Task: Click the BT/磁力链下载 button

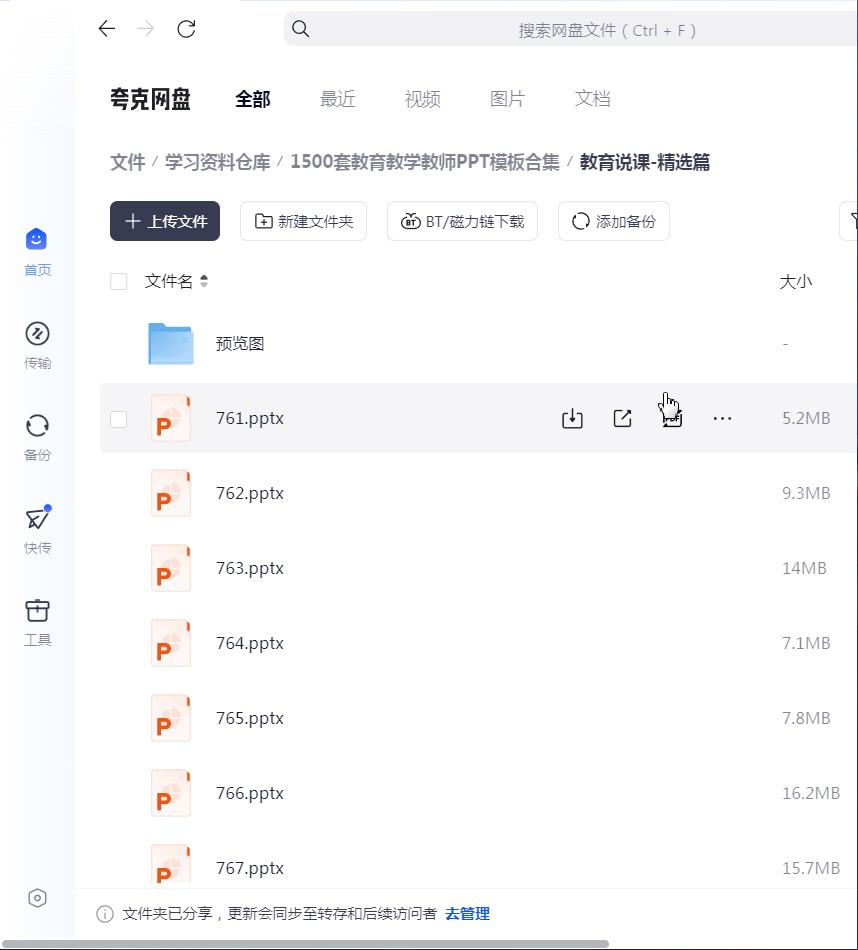Action: (462, 221)
